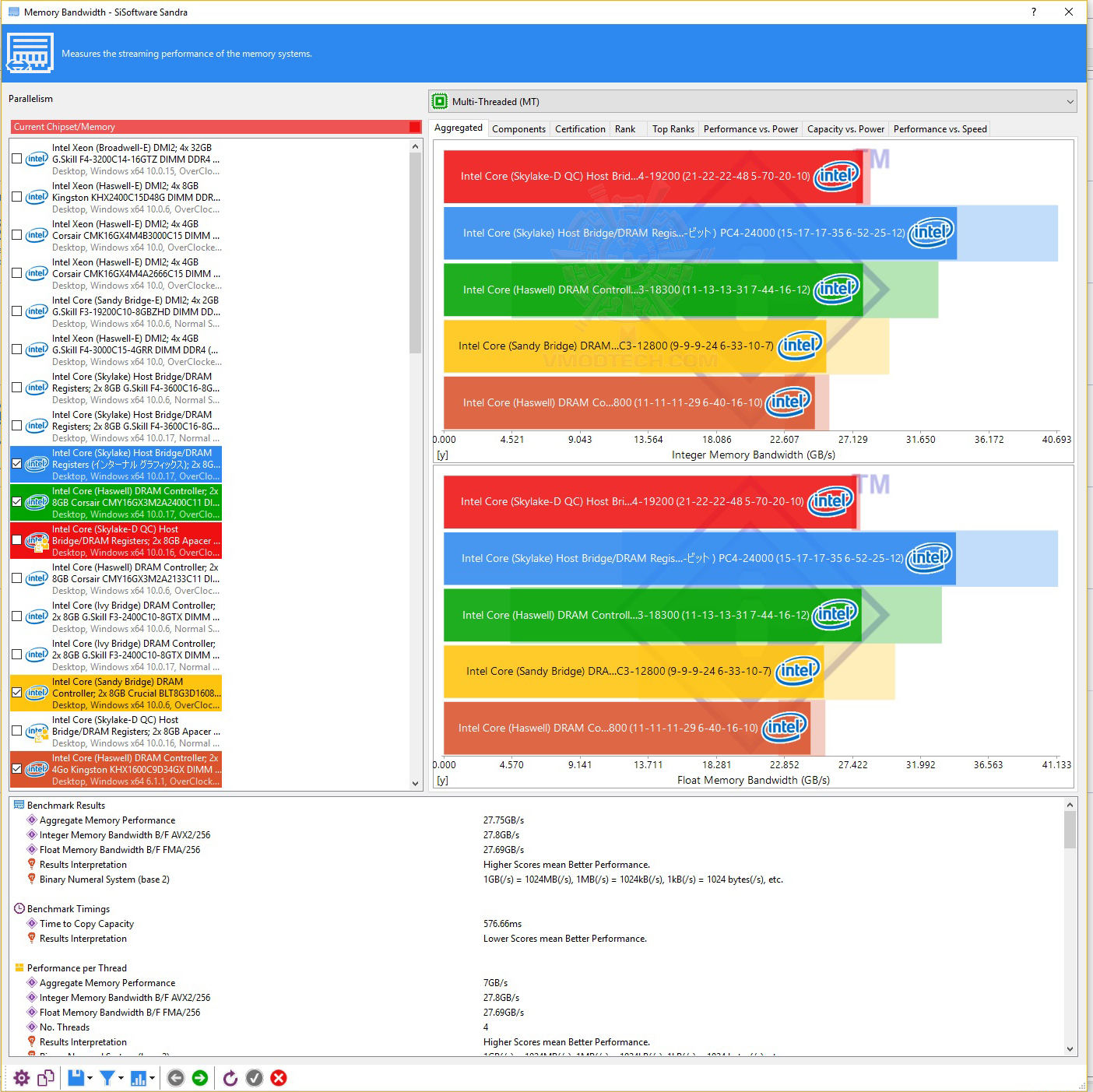Check the Corsair CMK16GX4M4B3000C15 entry checkbox
Image resolution: width=1093 pixels, height=1092 pixels.
coord(17,235)
